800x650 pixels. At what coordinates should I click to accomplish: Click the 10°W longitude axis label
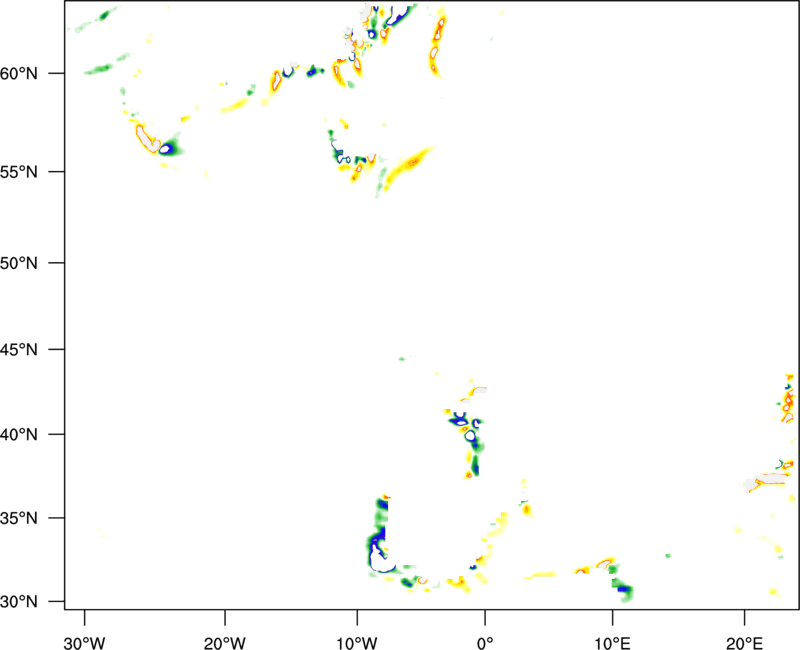357,643
